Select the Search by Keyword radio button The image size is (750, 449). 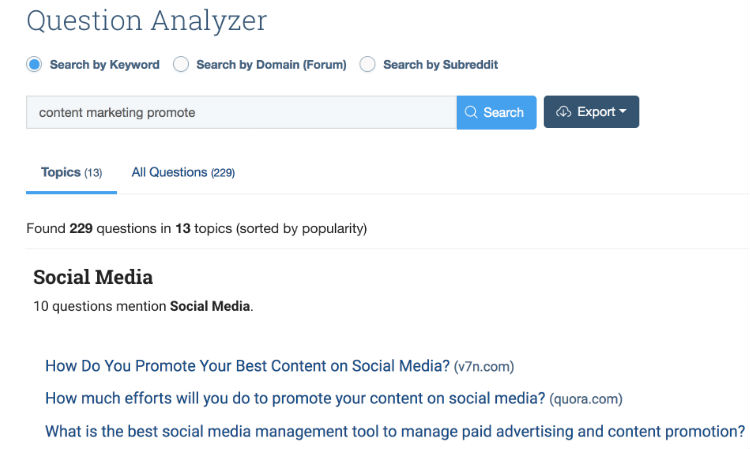34,65
